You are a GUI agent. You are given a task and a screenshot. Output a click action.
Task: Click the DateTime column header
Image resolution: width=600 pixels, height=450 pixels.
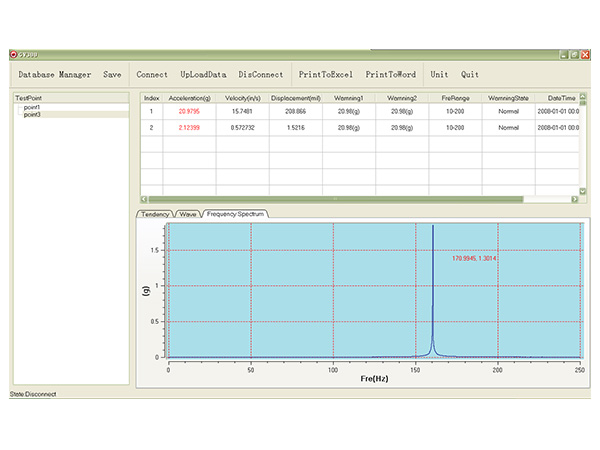557,98
